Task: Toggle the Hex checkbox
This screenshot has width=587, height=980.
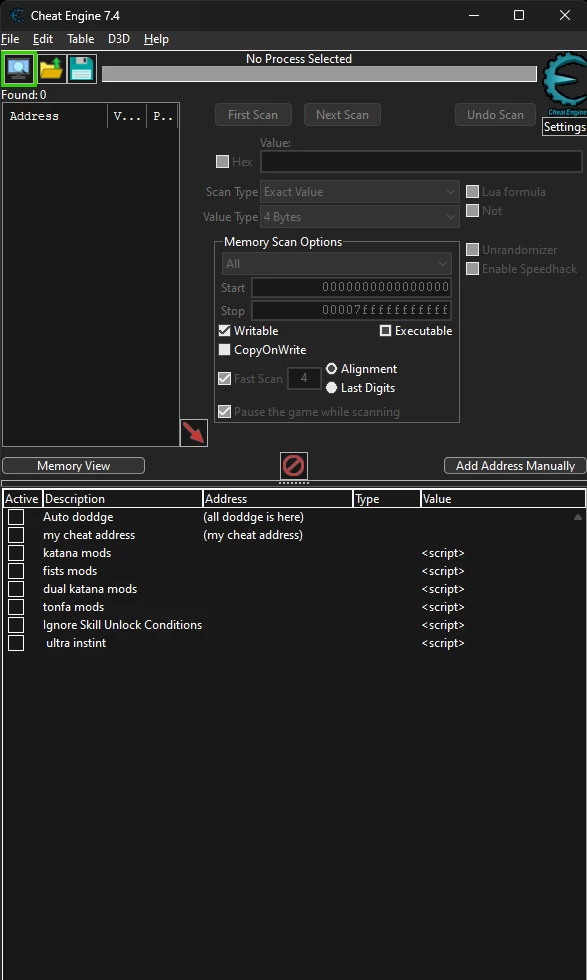Action: point(222,162)
